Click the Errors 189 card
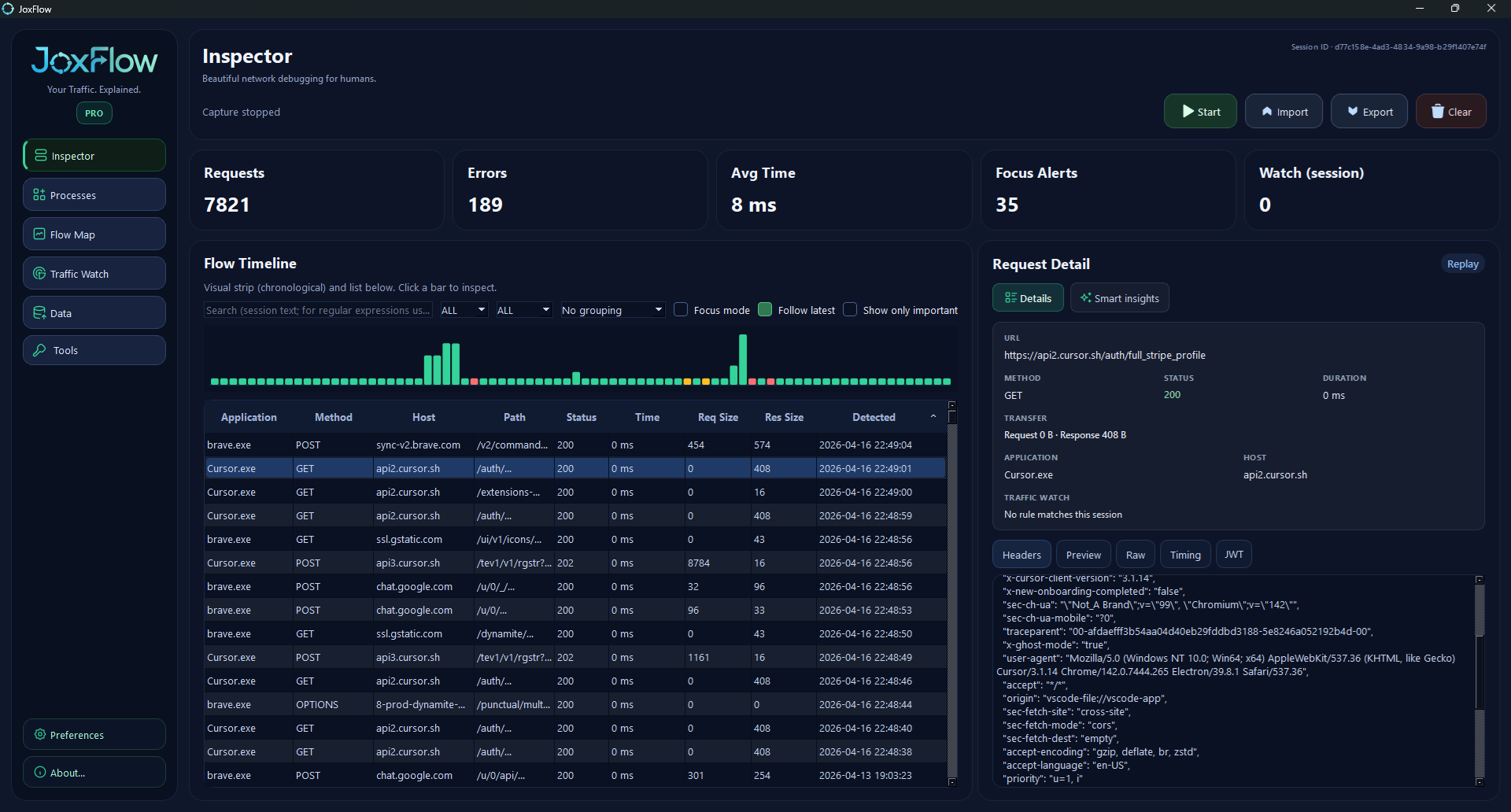The width and height of the screenshot is (1511, 812). (x=580, y=190)
